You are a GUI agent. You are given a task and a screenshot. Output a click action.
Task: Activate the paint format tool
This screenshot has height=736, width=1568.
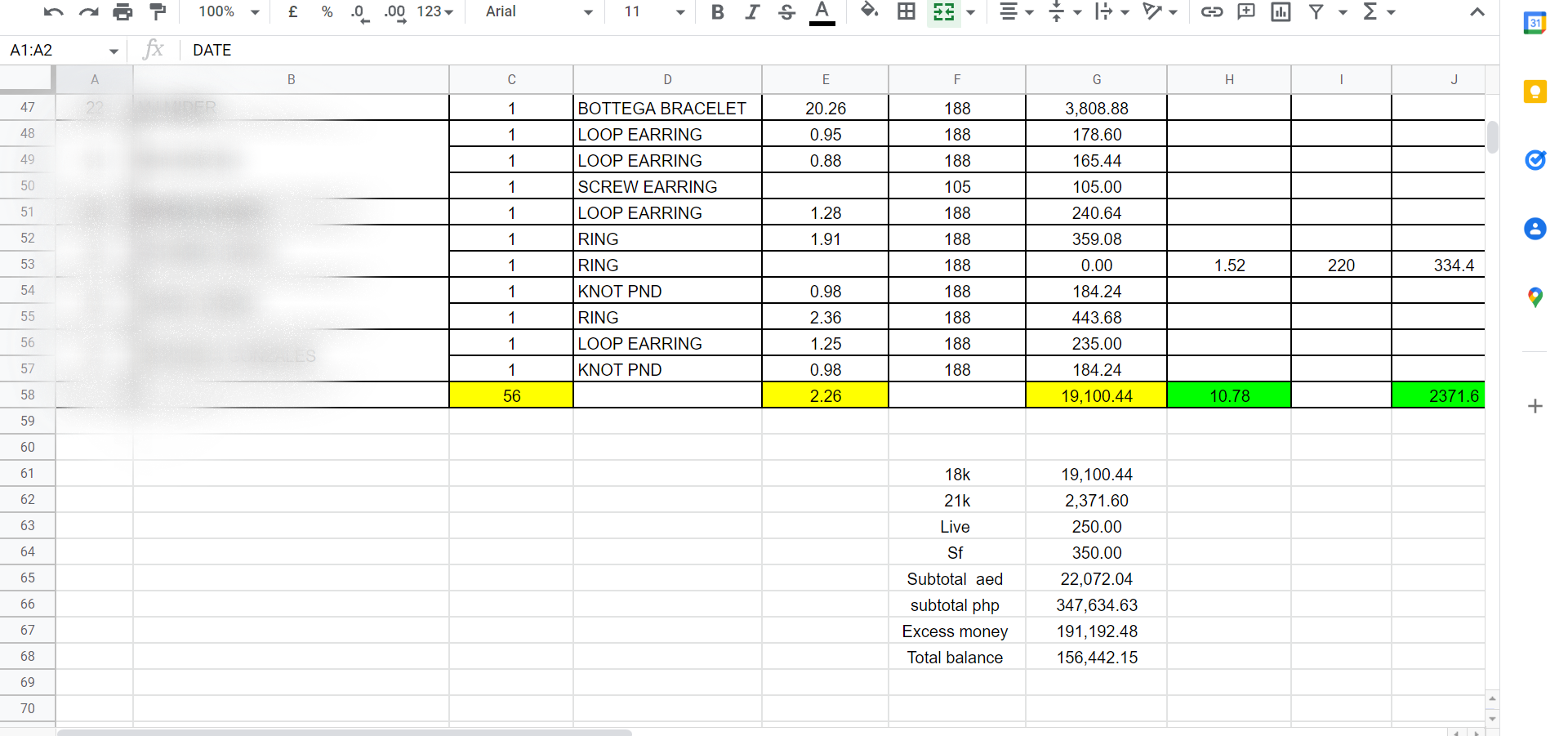(x=158, y=11)
